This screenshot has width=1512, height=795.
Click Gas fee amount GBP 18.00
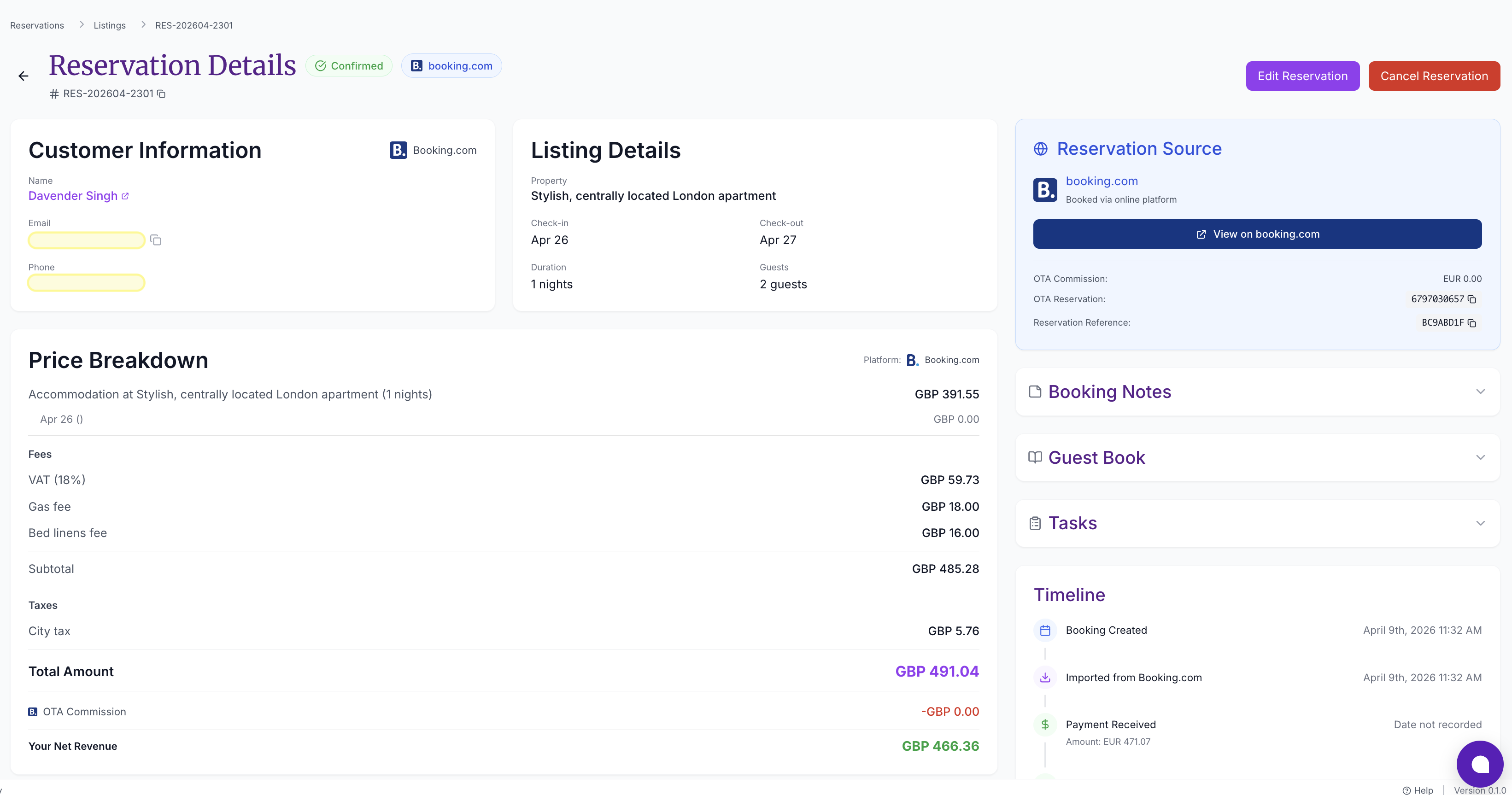coord(950,506)
